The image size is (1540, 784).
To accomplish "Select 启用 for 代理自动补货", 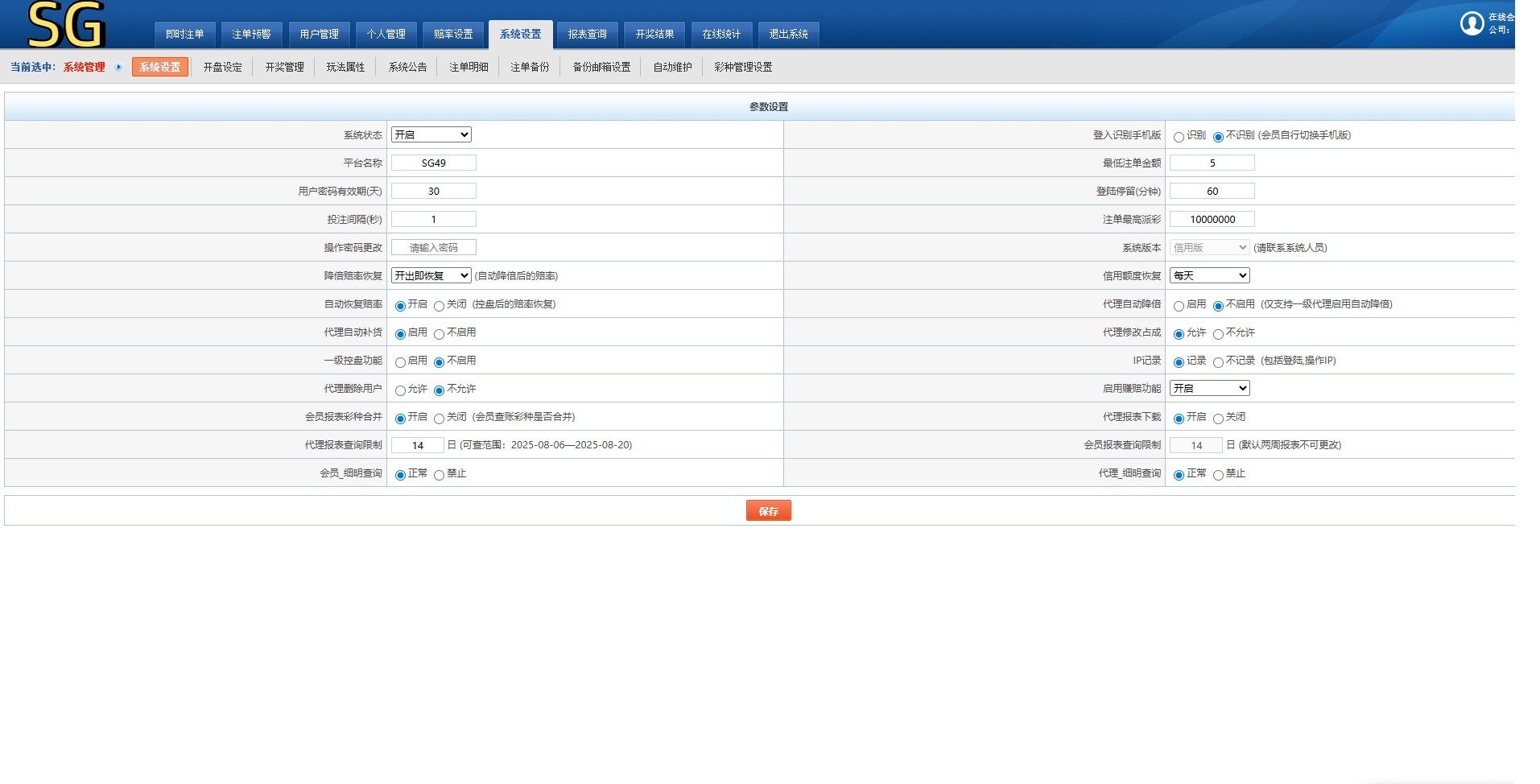I will coord(400,334).
